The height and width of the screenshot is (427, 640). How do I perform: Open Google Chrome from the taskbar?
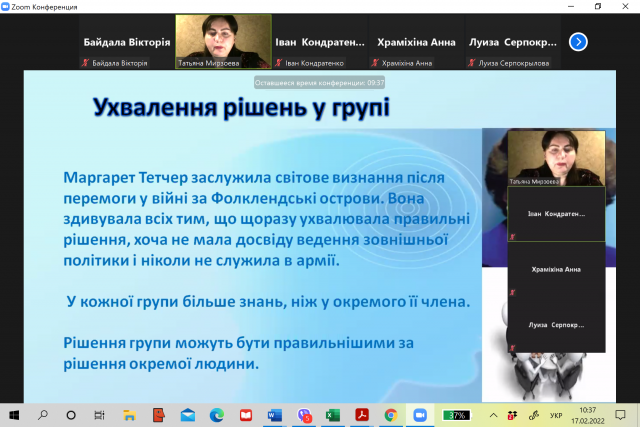(x=391, y=415)
